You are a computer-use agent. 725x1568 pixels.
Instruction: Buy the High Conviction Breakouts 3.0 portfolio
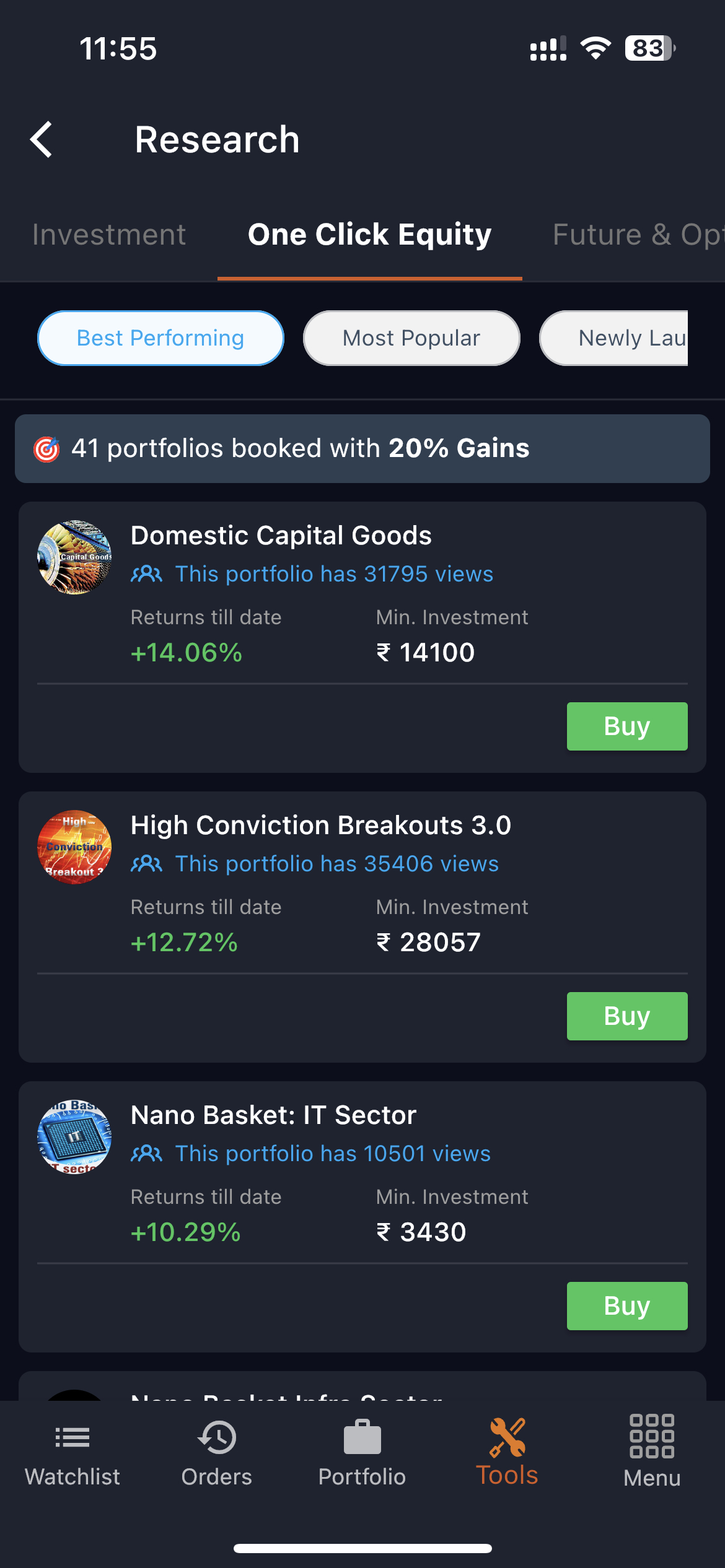coord(626,1016)
